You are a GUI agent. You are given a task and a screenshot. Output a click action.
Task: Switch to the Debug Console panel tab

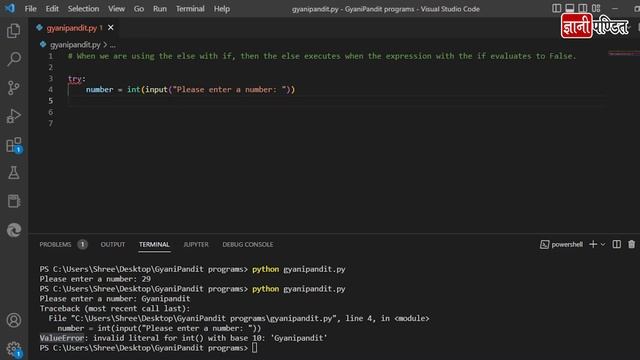coord(248,244)
